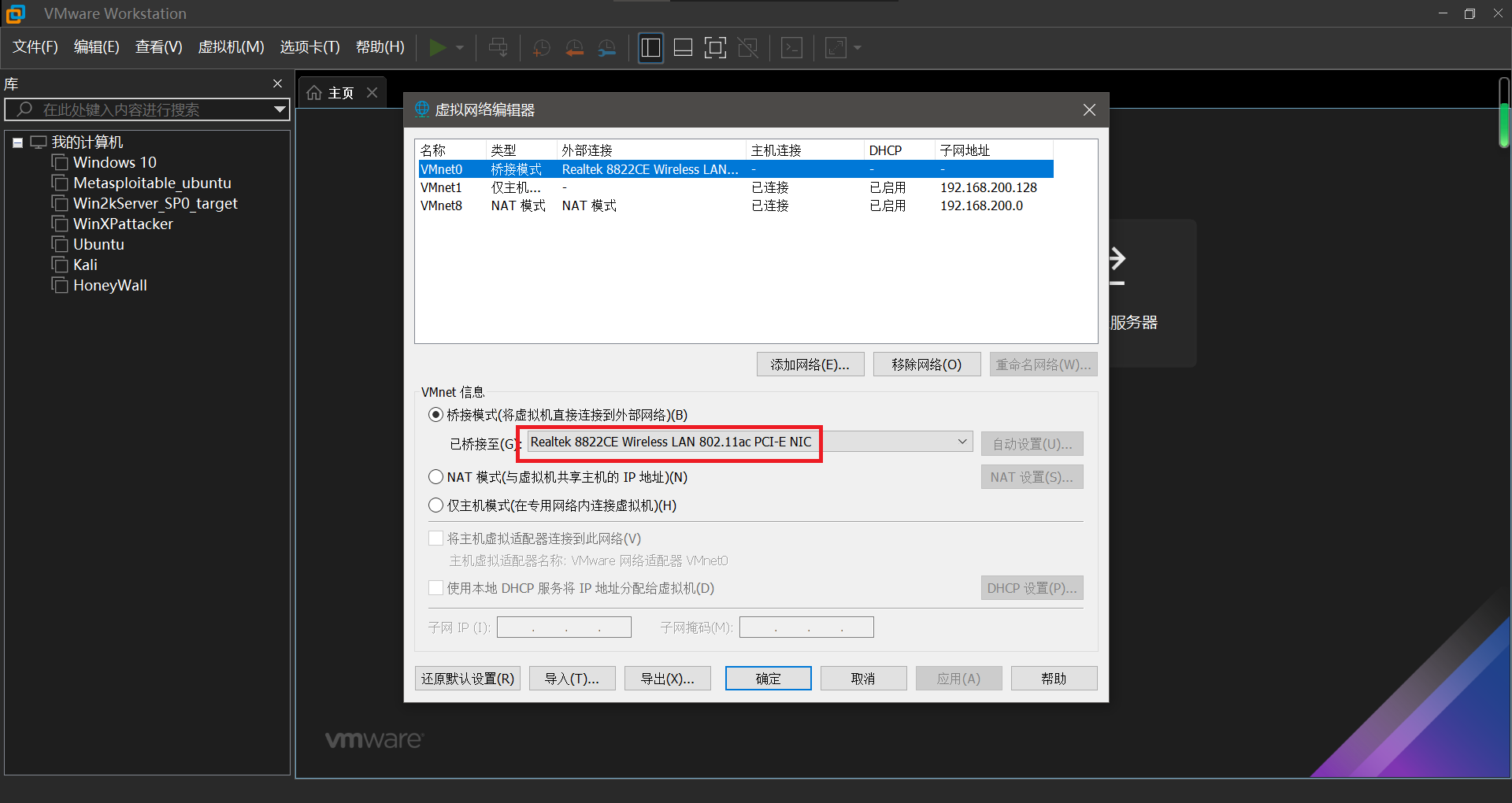The width and height of the screenshot is (1512, 803).
Task: Click the VMware Workstation logo icon
Action: (15, 13)
